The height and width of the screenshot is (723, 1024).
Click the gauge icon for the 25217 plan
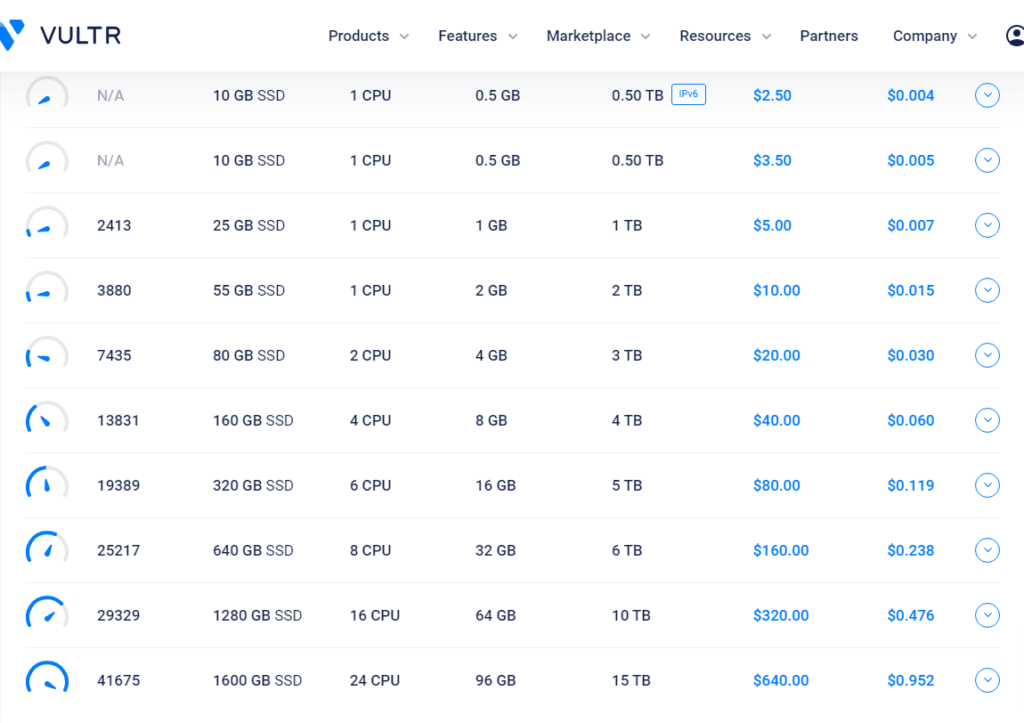(x=46, y=550)
